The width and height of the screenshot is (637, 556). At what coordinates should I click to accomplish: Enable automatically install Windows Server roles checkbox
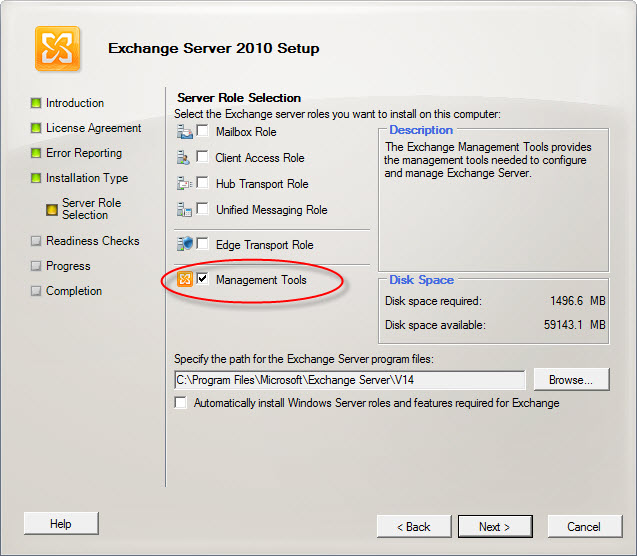pyautogui.click(x=180, y=402)
